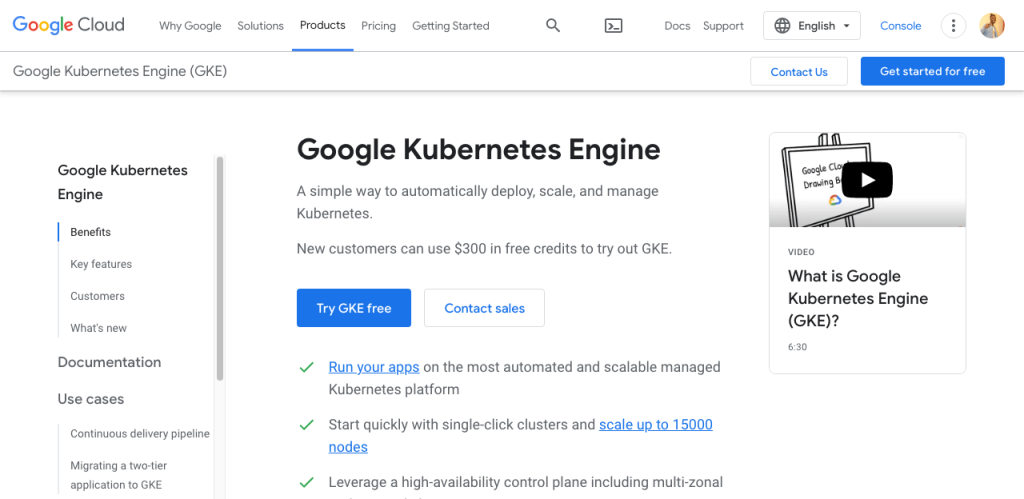1024x499 pixels.
Task: Open the Products menu
Action: 322,25
